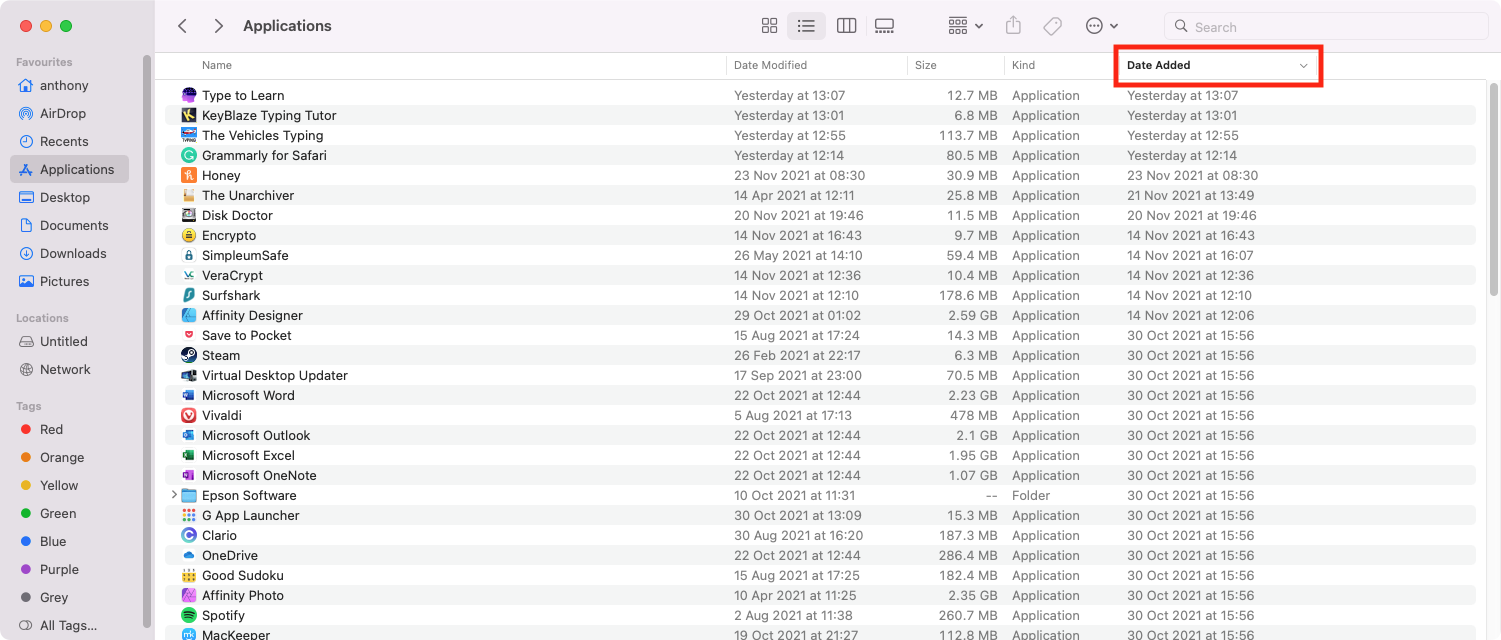Select the Steam app icon

(x=189, y=355)
